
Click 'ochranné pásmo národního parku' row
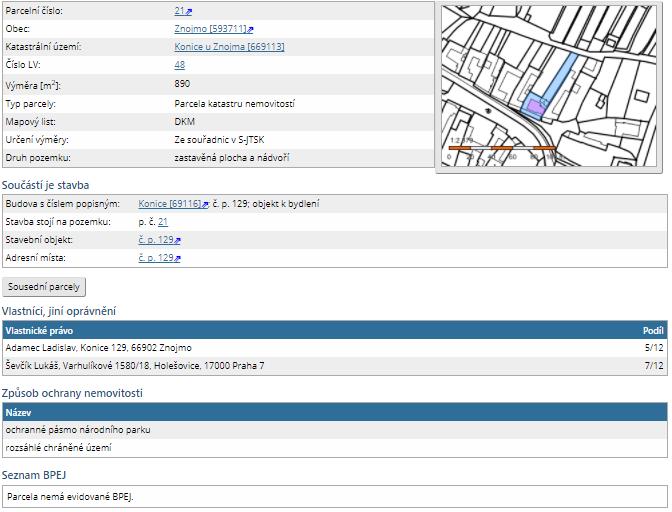click(x=335, y=430)
